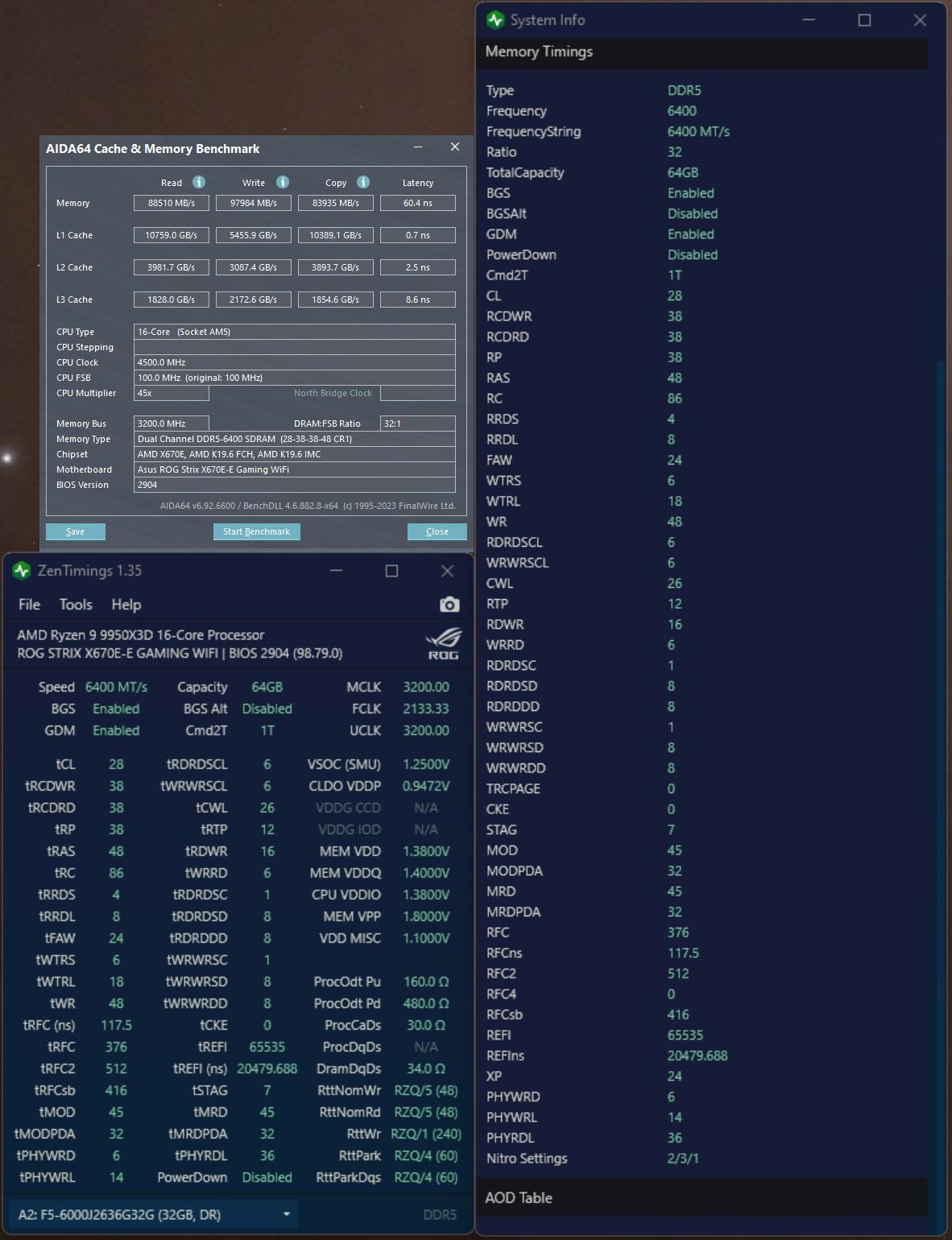Select the Memory Latency value 60.4 ns
The width and height of the screenshot is (952, 1240).
pyautogui.click(x=418, y=203)
